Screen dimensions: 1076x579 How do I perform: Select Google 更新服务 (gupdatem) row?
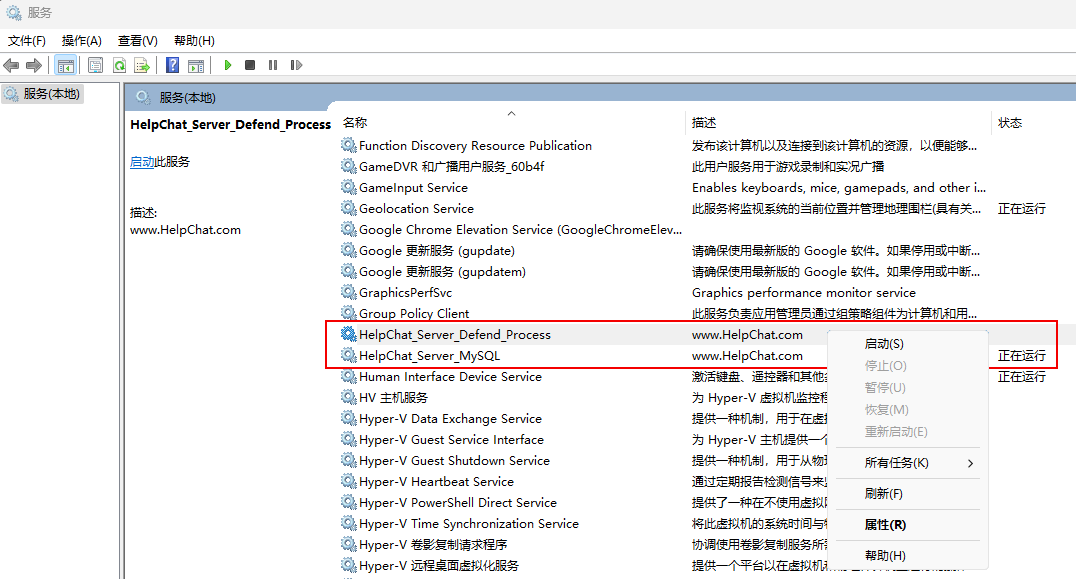(x=442, y=272)
